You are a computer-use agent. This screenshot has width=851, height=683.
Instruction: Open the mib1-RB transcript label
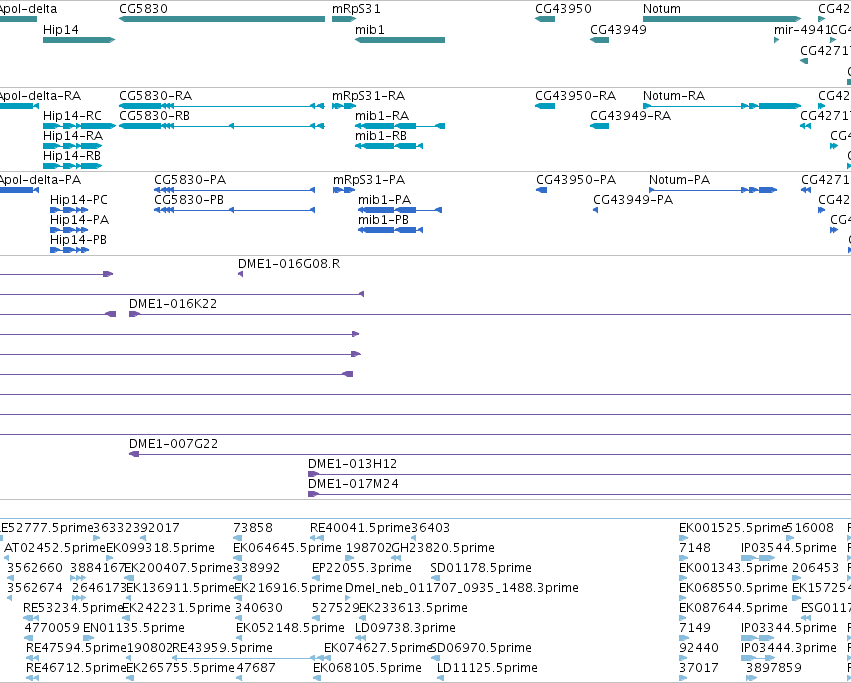pyautogui.click(x=381, y=136)
